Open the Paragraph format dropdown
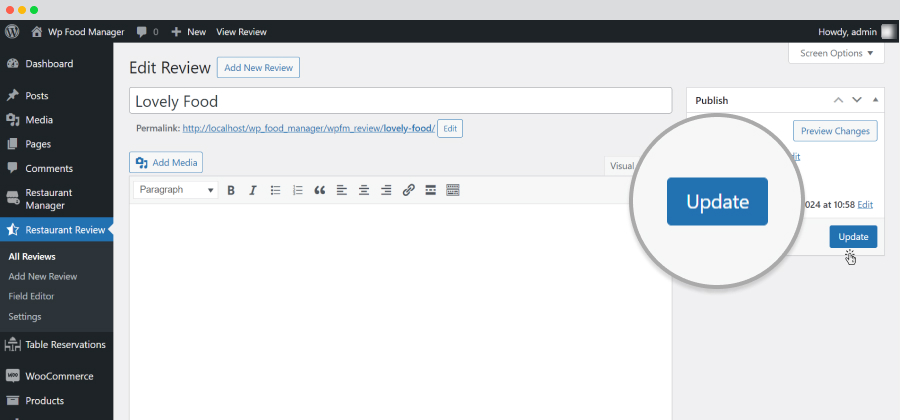The image size is (900, 420). click(x=176, y=190)
